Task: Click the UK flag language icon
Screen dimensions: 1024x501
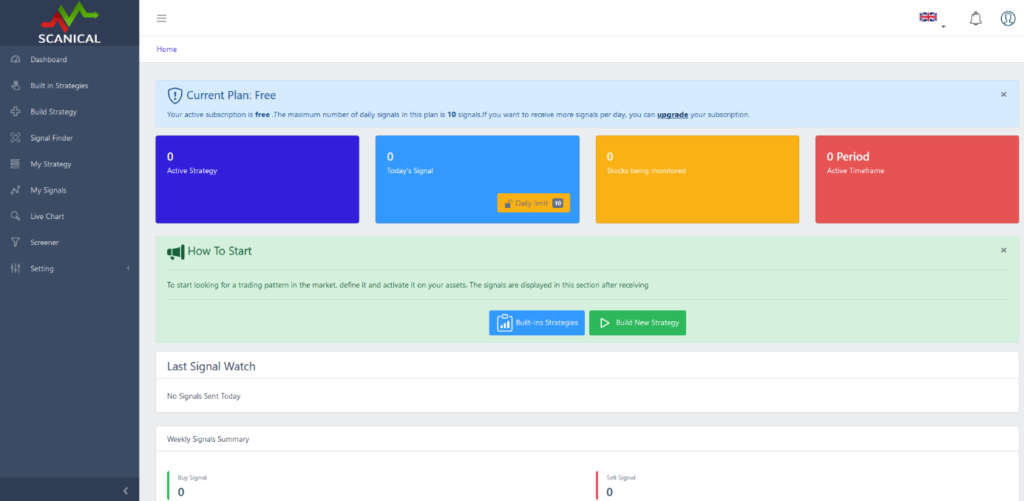Action: pos(928,16)
